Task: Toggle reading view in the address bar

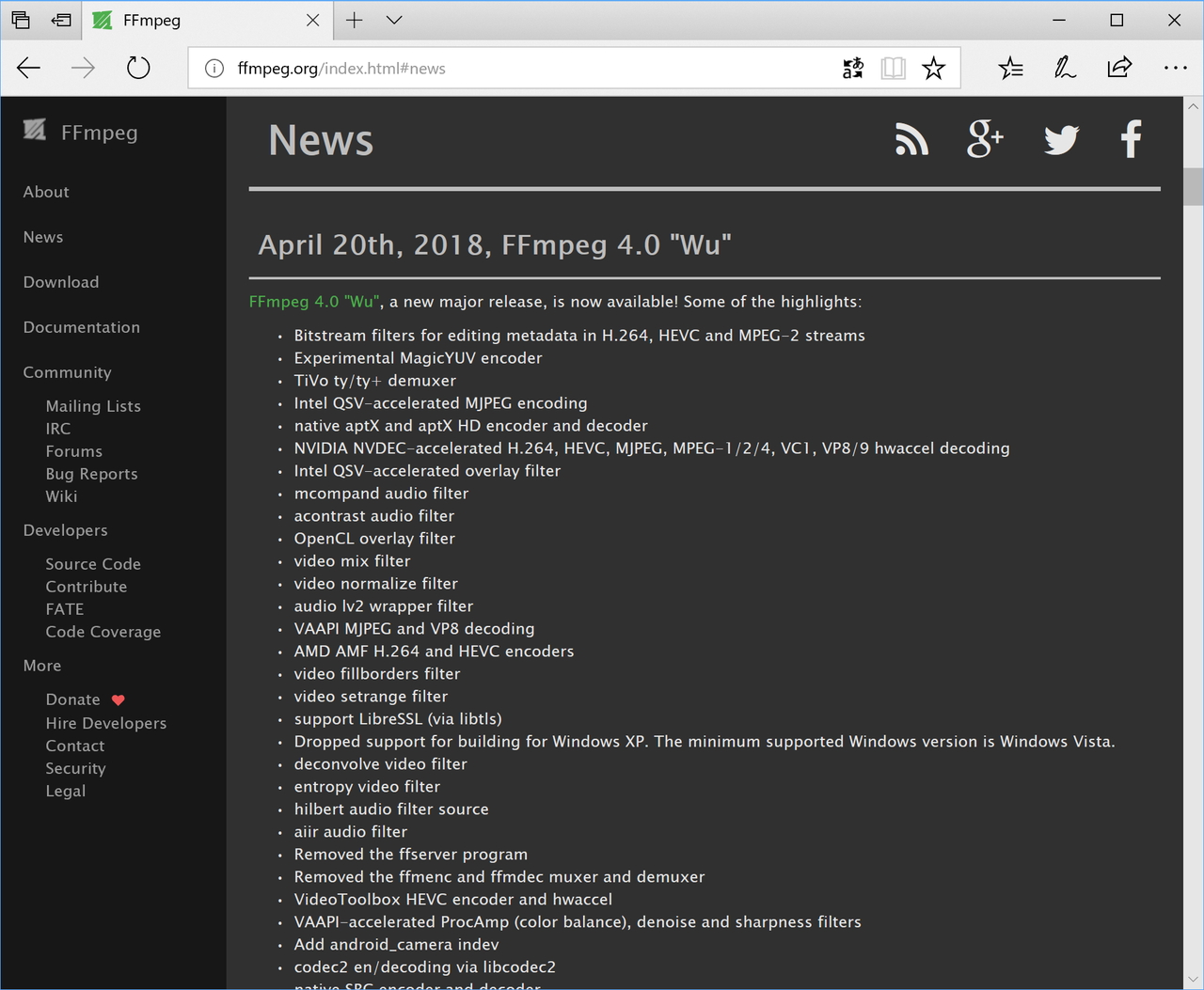Action: pos(893,67)
